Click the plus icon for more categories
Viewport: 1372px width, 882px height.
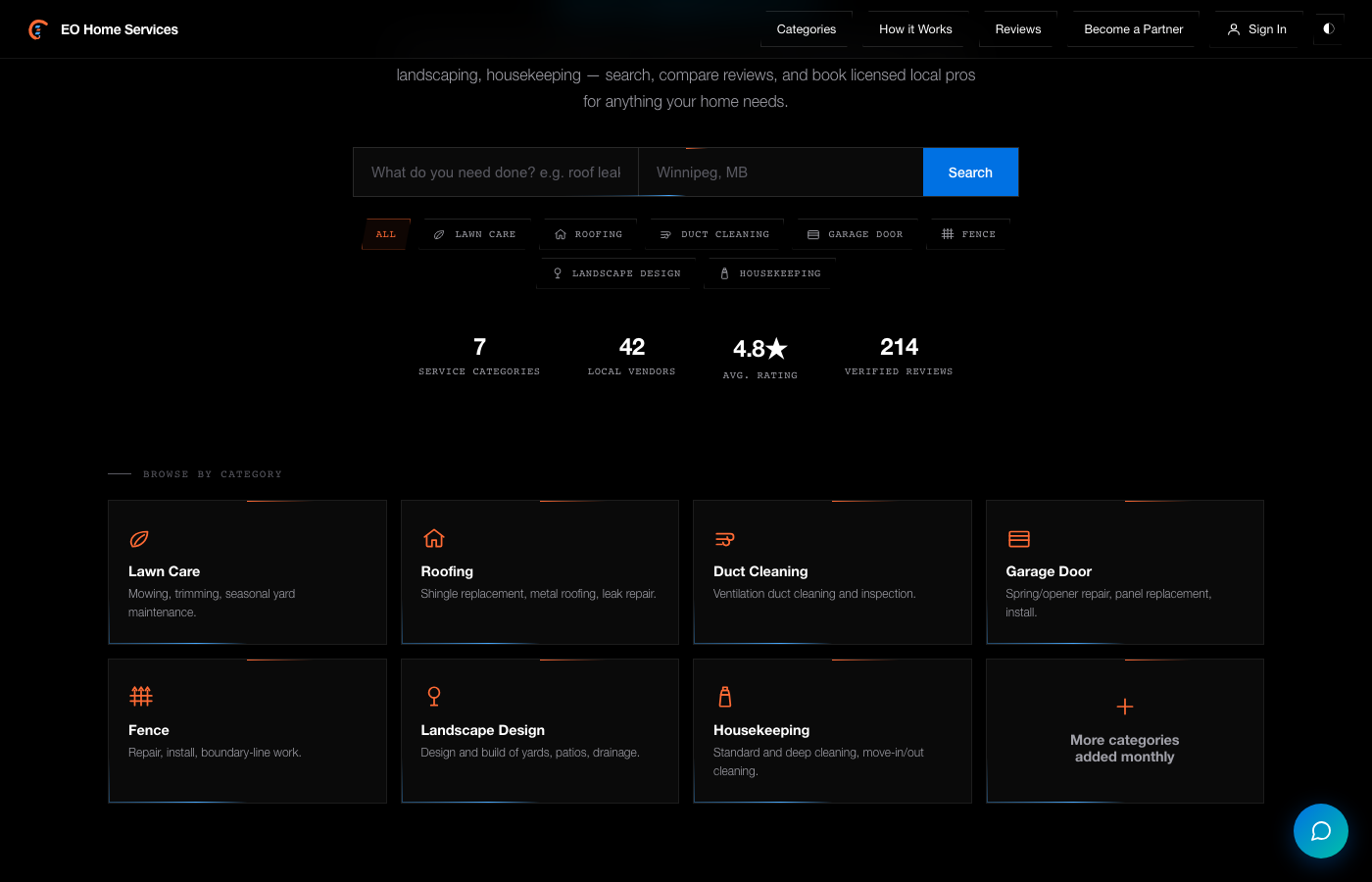pos(1125,707)
